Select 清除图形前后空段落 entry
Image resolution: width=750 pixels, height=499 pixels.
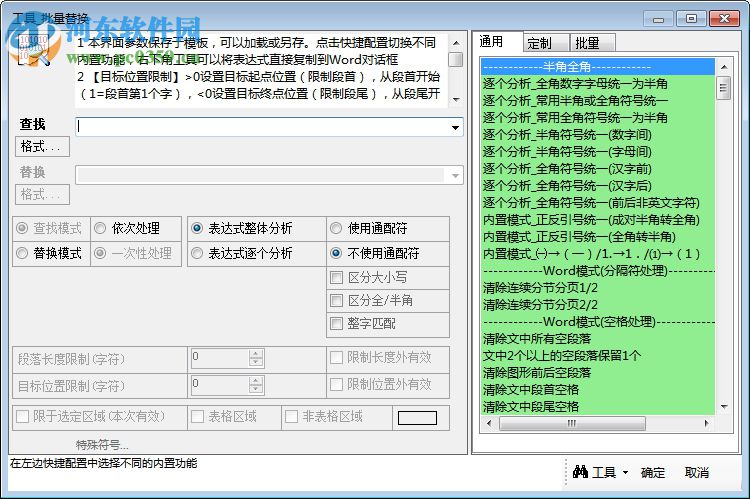click(598, 373)
